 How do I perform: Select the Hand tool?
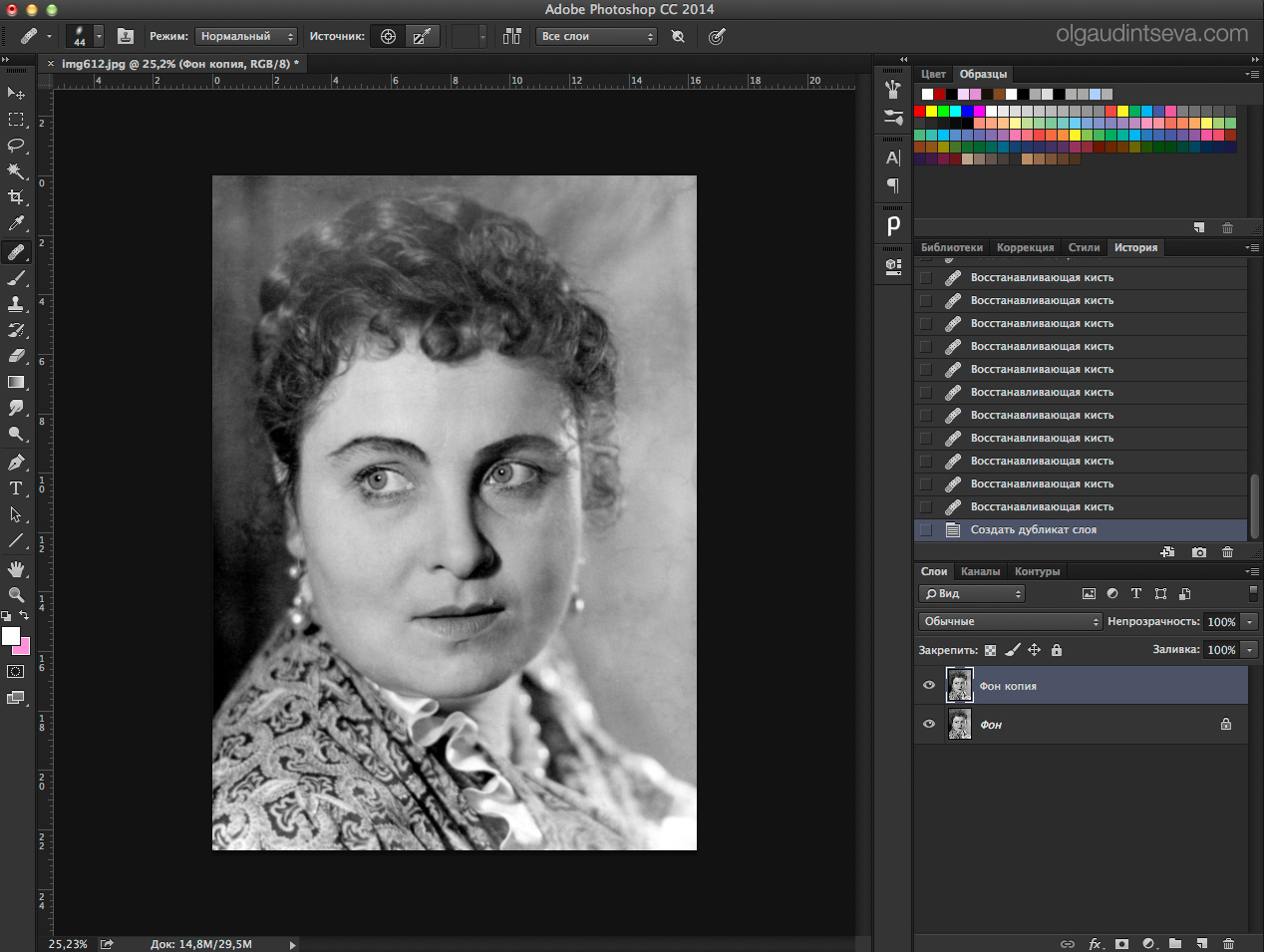click(x=16, y=569)
